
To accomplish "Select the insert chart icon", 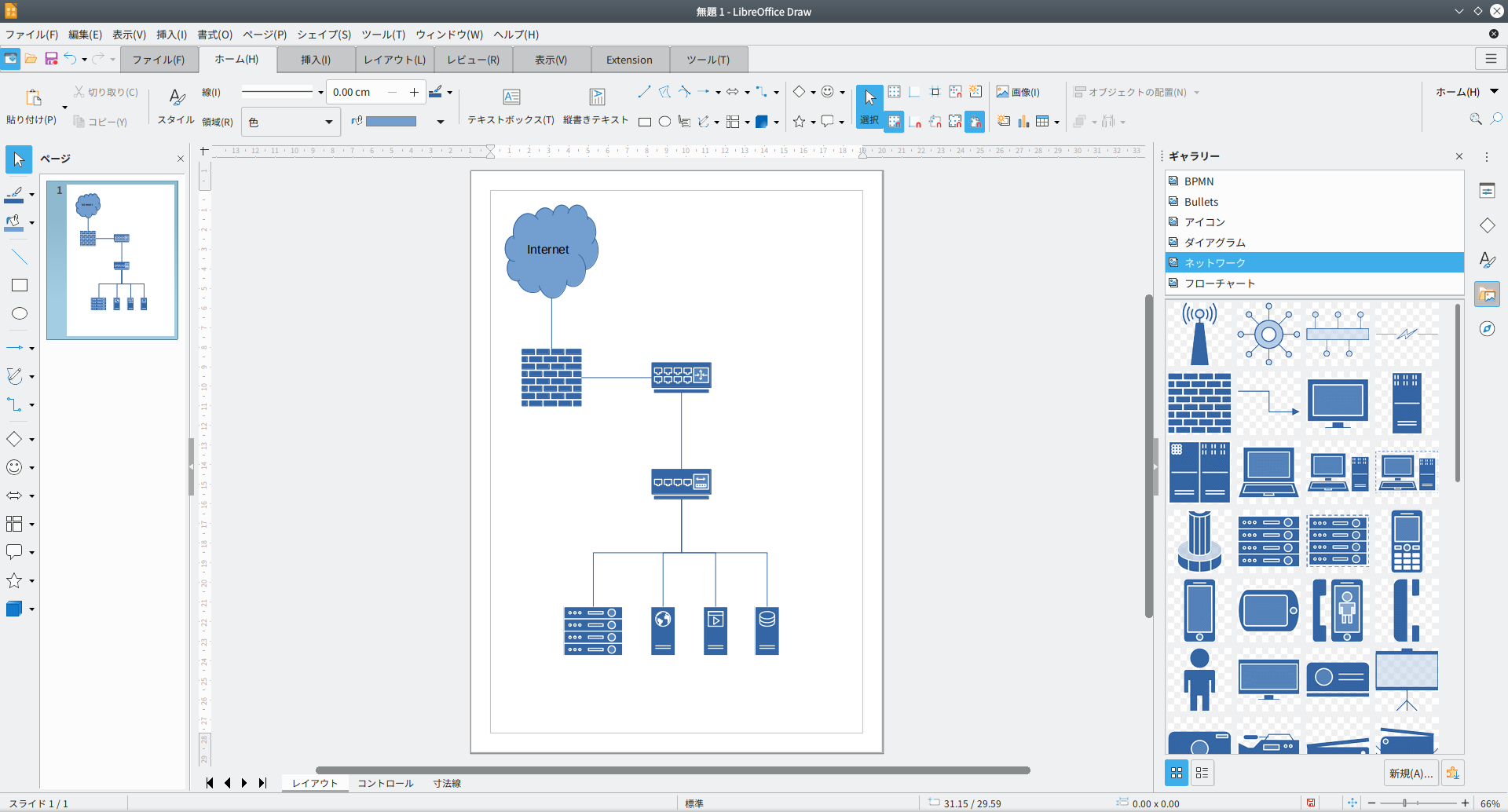I will [1024, 122].
